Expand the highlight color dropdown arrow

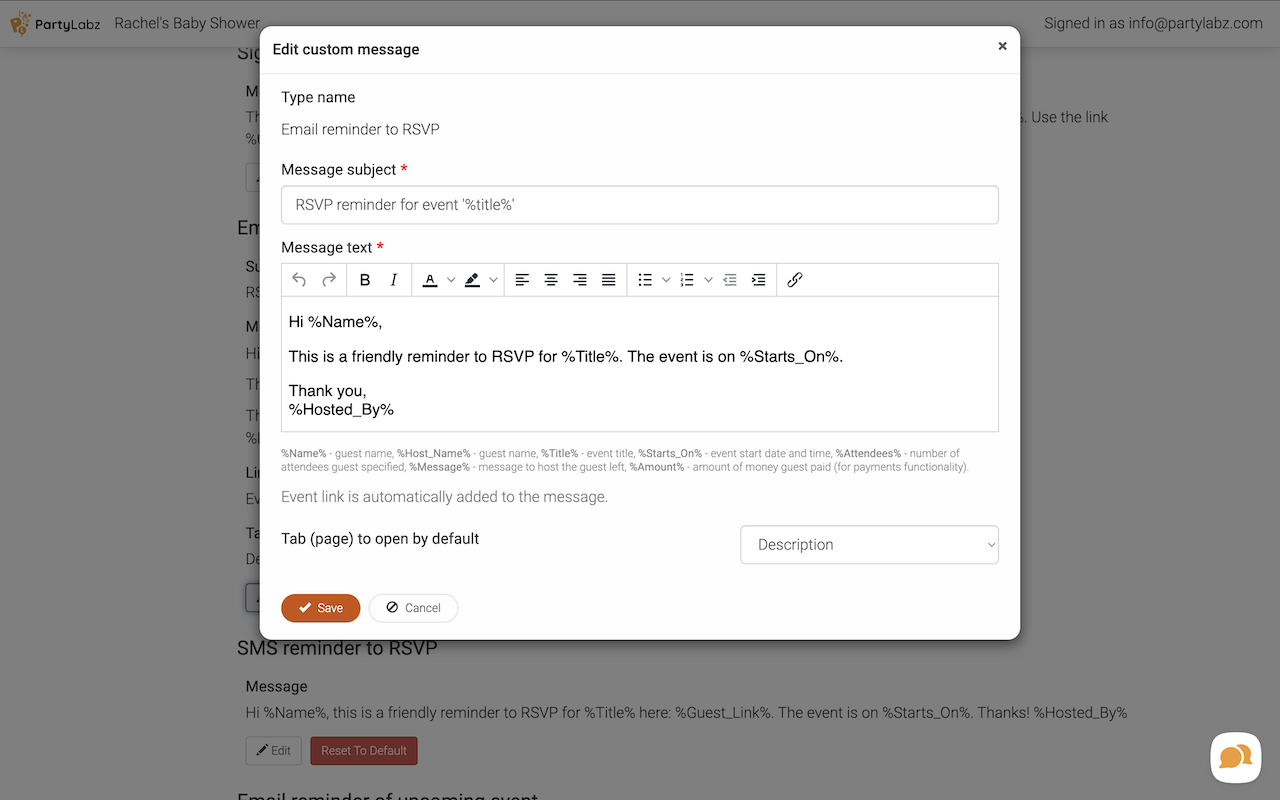tap(493, 280)
